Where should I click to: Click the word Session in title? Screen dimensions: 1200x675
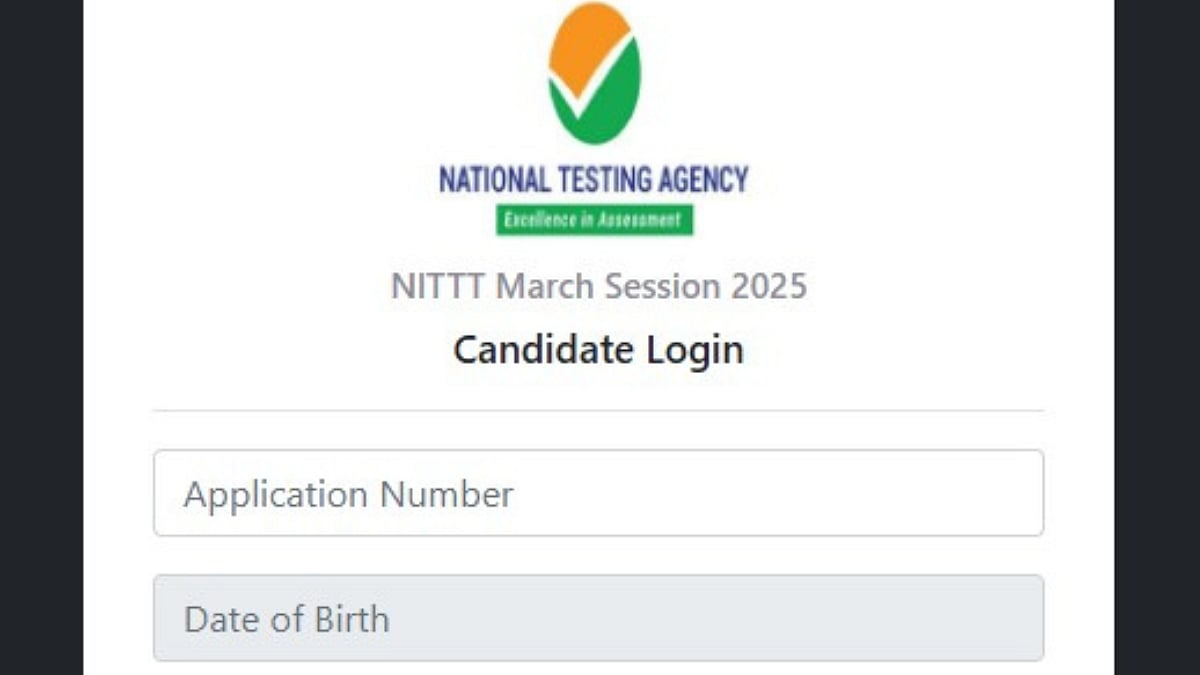661,286
